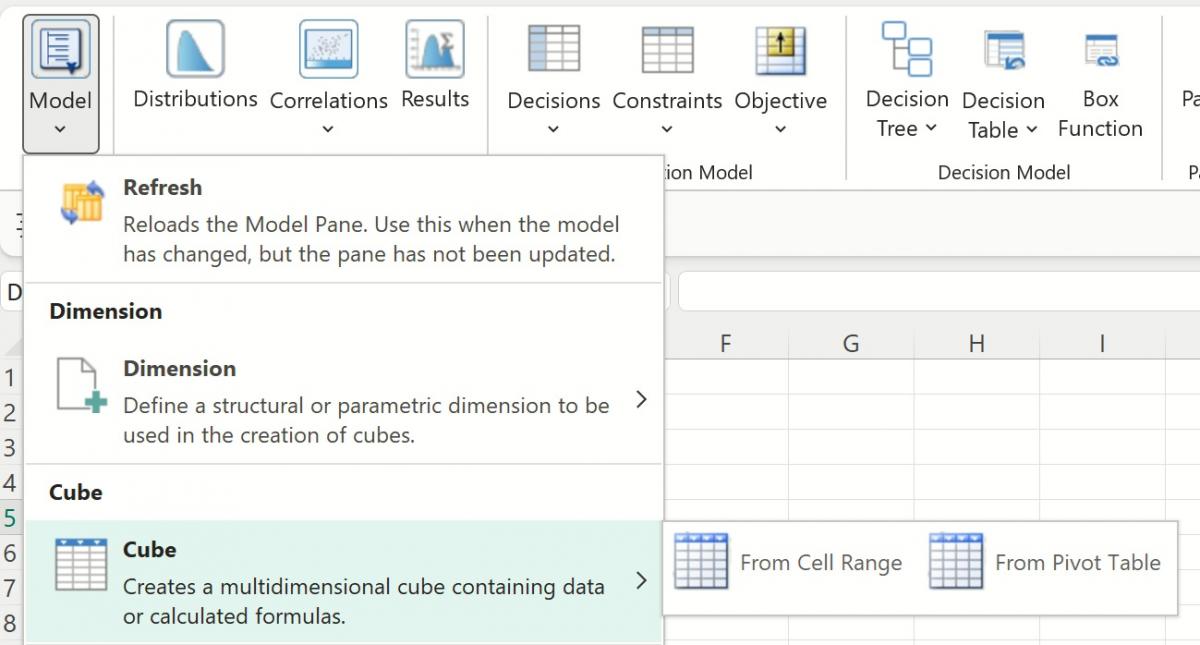Viewport: 1200px width, 645px height.
Task: Click the Model ribbon icon
Action: [60, 50]
